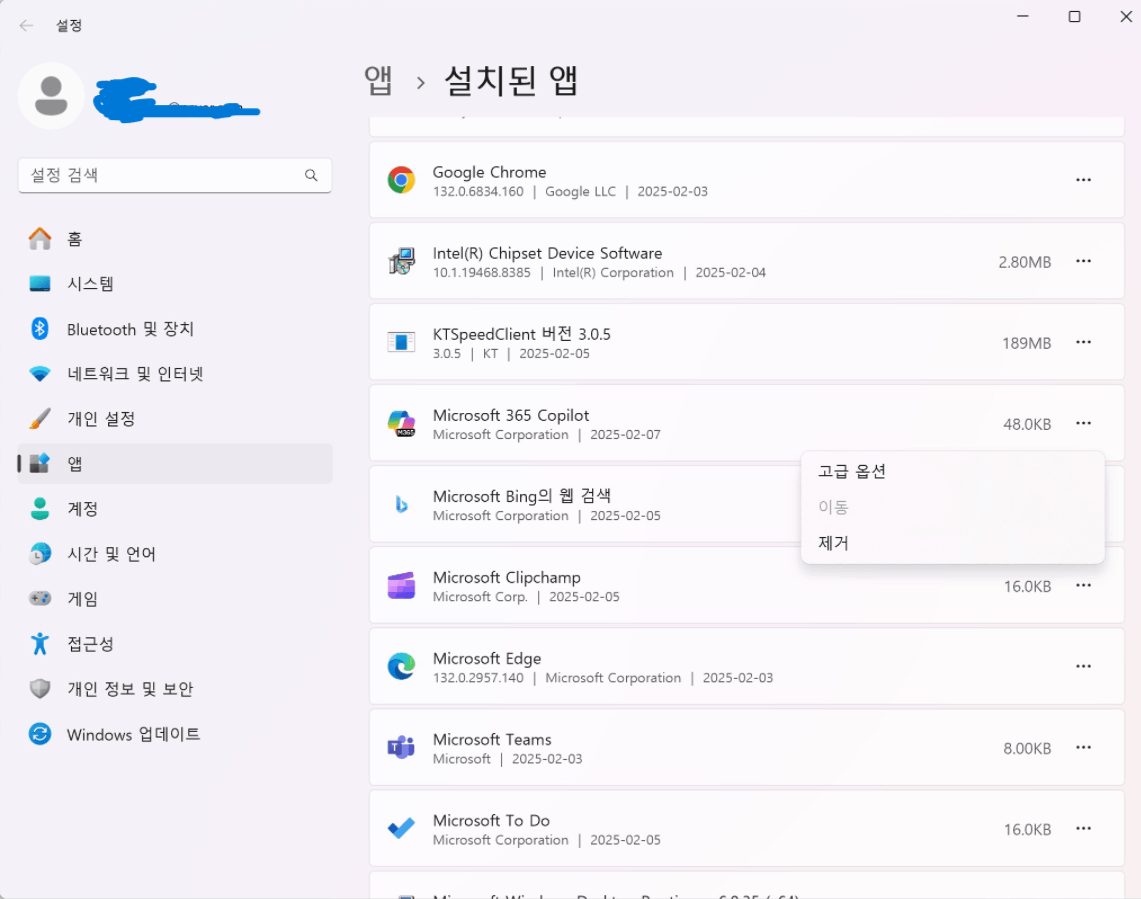Click the Microsoft Teams app name
The width and height of the screenshot is (1141, 899).
[492, 740]
